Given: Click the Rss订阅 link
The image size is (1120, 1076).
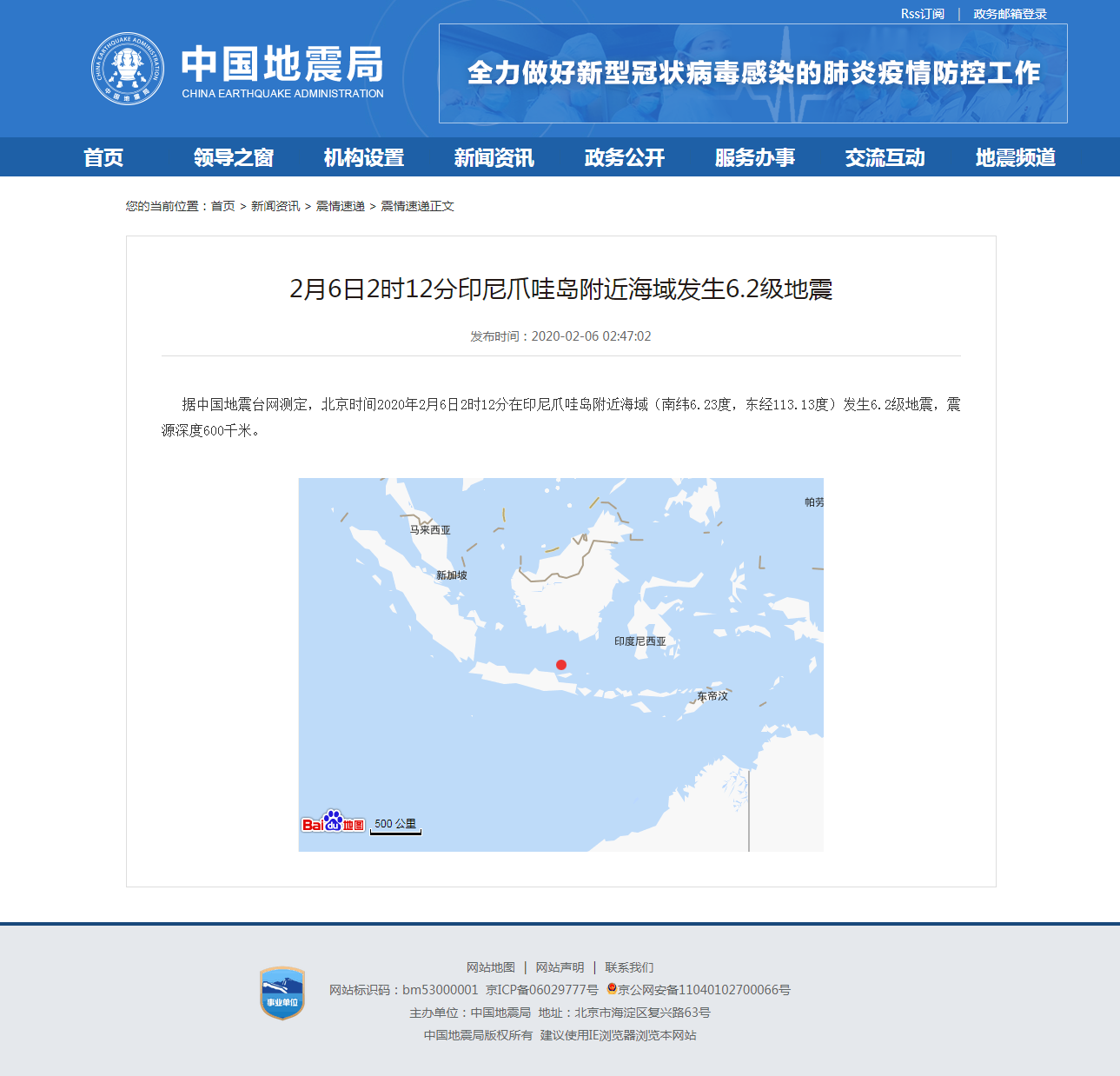Looking at the screenshot, I should [922, 14].
